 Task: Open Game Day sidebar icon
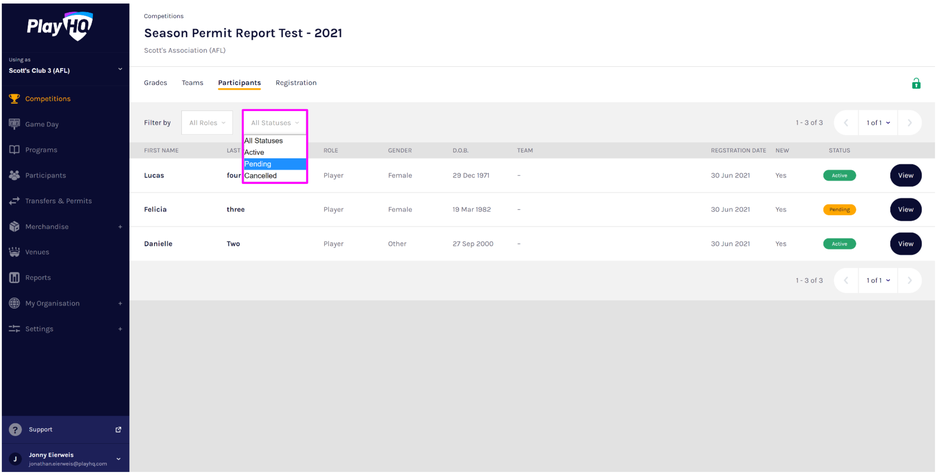tap(14, 124)
